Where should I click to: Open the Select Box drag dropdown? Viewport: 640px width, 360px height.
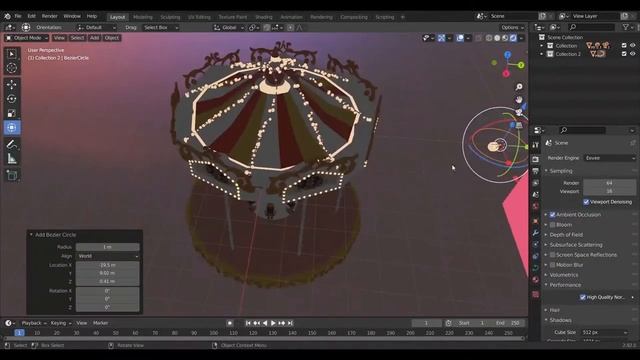click(x=160, y=28)
